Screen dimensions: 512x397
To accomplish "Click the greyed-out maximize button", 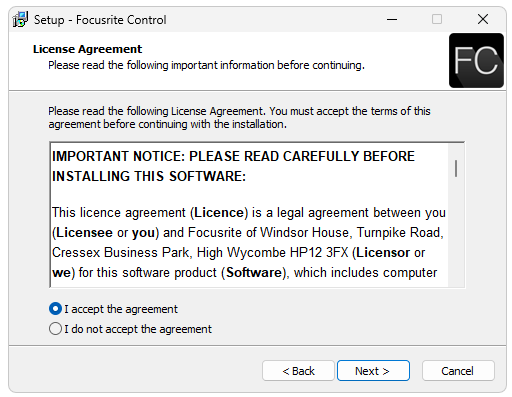I will [437, 19].
